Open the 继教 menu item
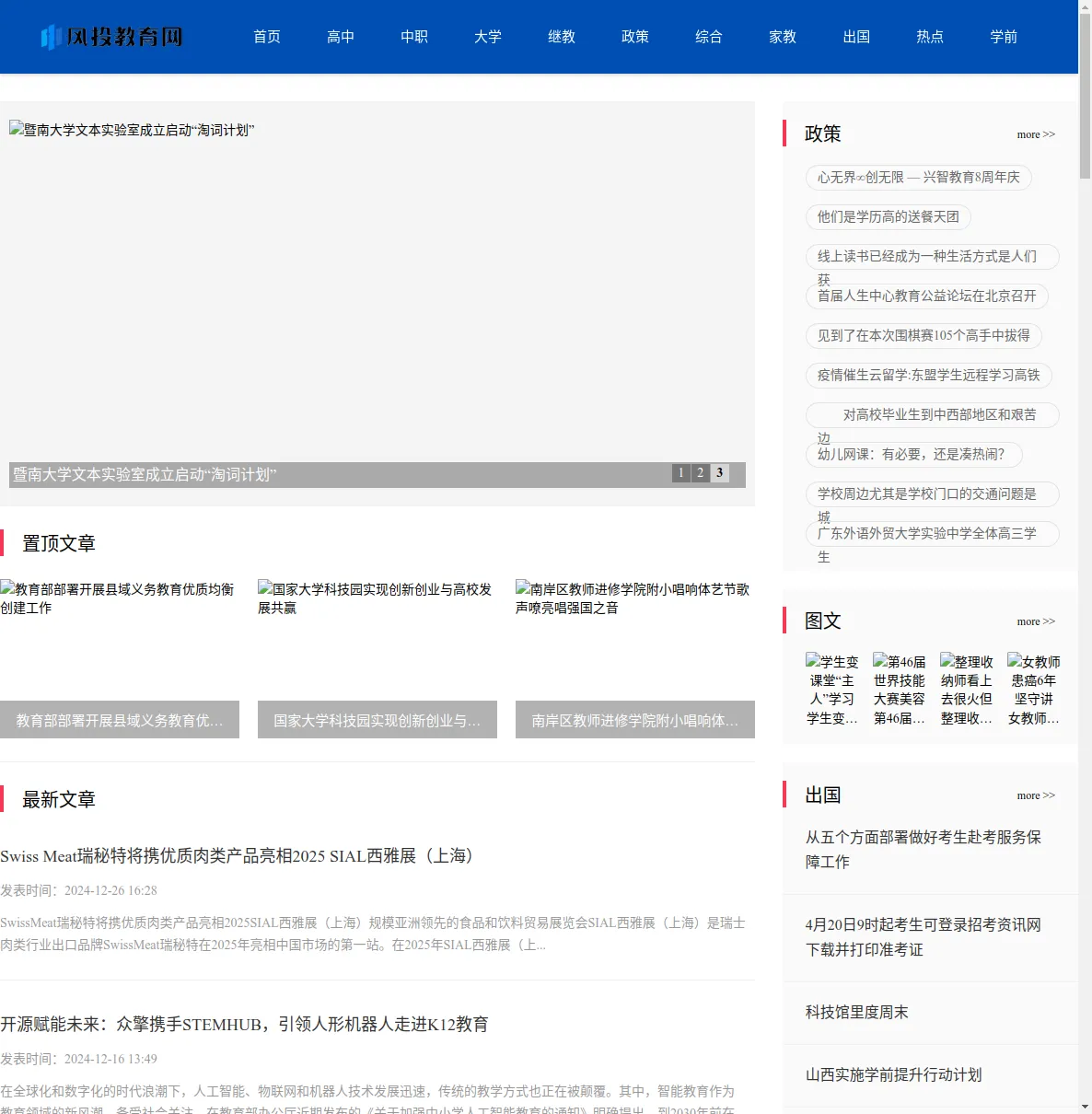Screen dimensions: 1092x1114 562,37
